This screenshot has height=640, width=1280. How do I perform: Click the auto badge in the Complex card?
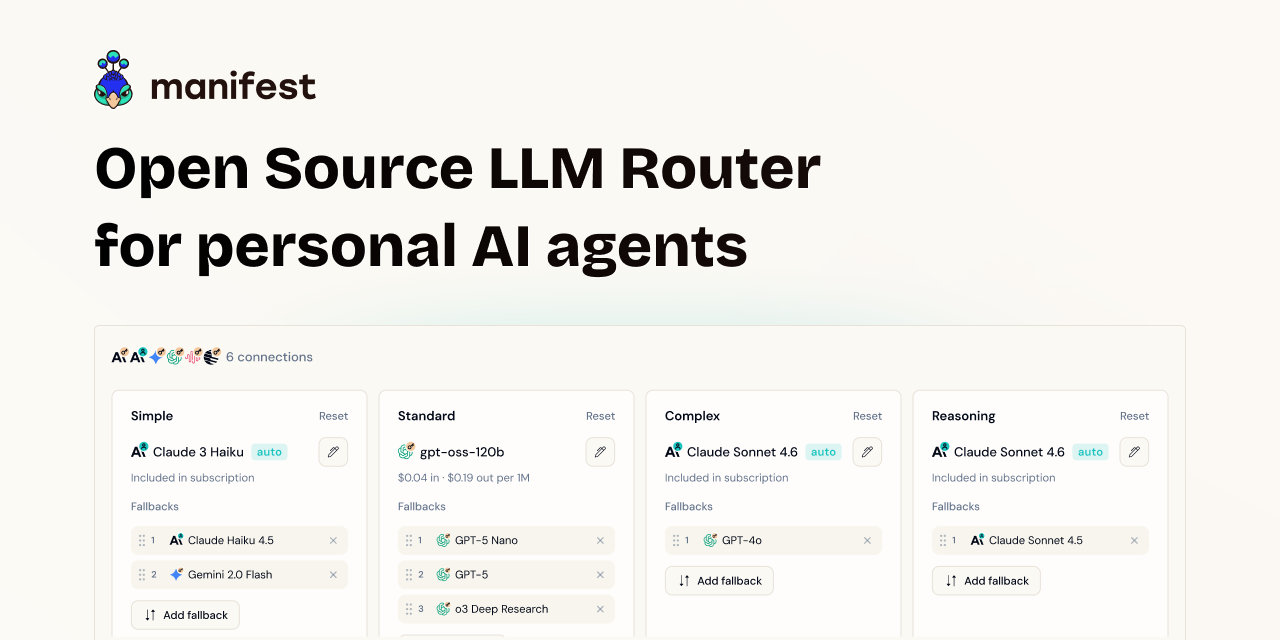(823, 452)
